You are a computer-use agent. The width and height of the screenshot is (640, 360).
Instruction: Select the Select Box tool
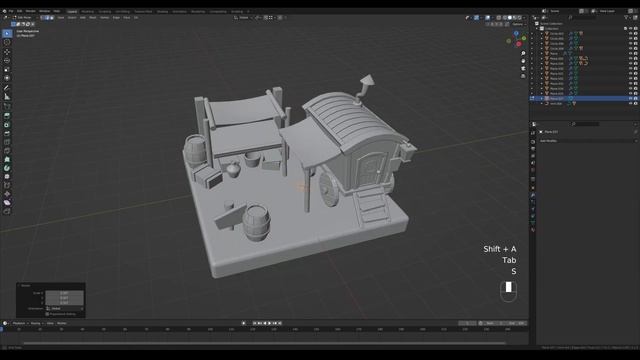tap(7, 33)
